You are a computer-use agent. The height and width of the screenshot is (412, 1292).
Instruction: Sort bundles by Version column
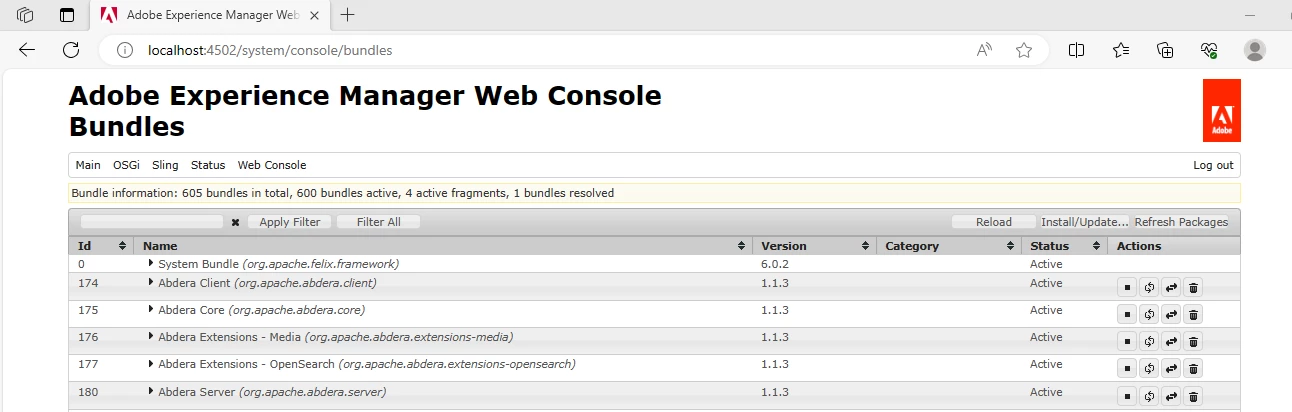[x=815, y=245]
